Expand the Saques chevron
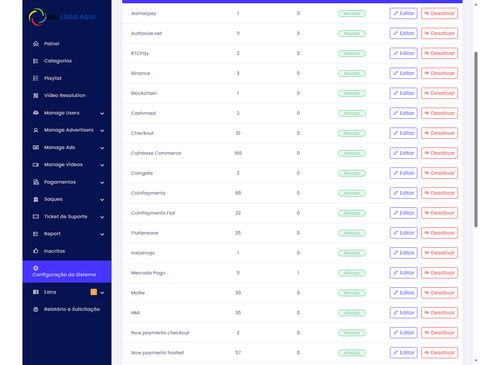 102,200
